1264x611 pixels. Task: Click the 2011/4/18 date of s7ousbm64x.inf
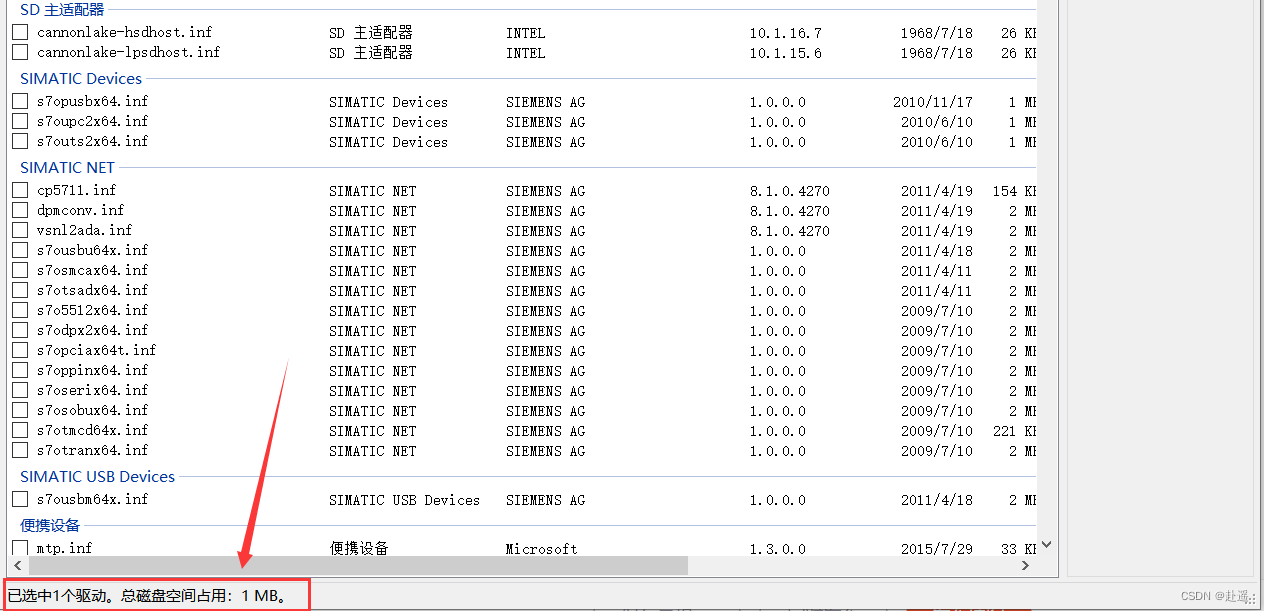[937, 500]
